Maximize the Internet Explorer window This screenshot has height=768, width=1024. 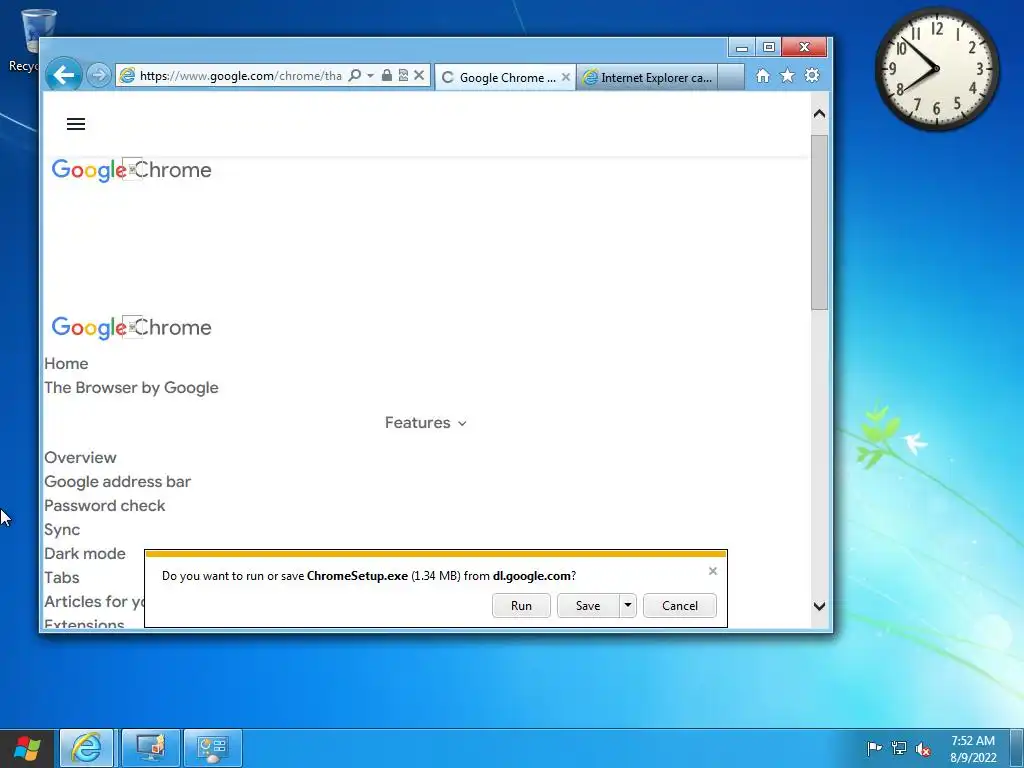pos(769,47)
